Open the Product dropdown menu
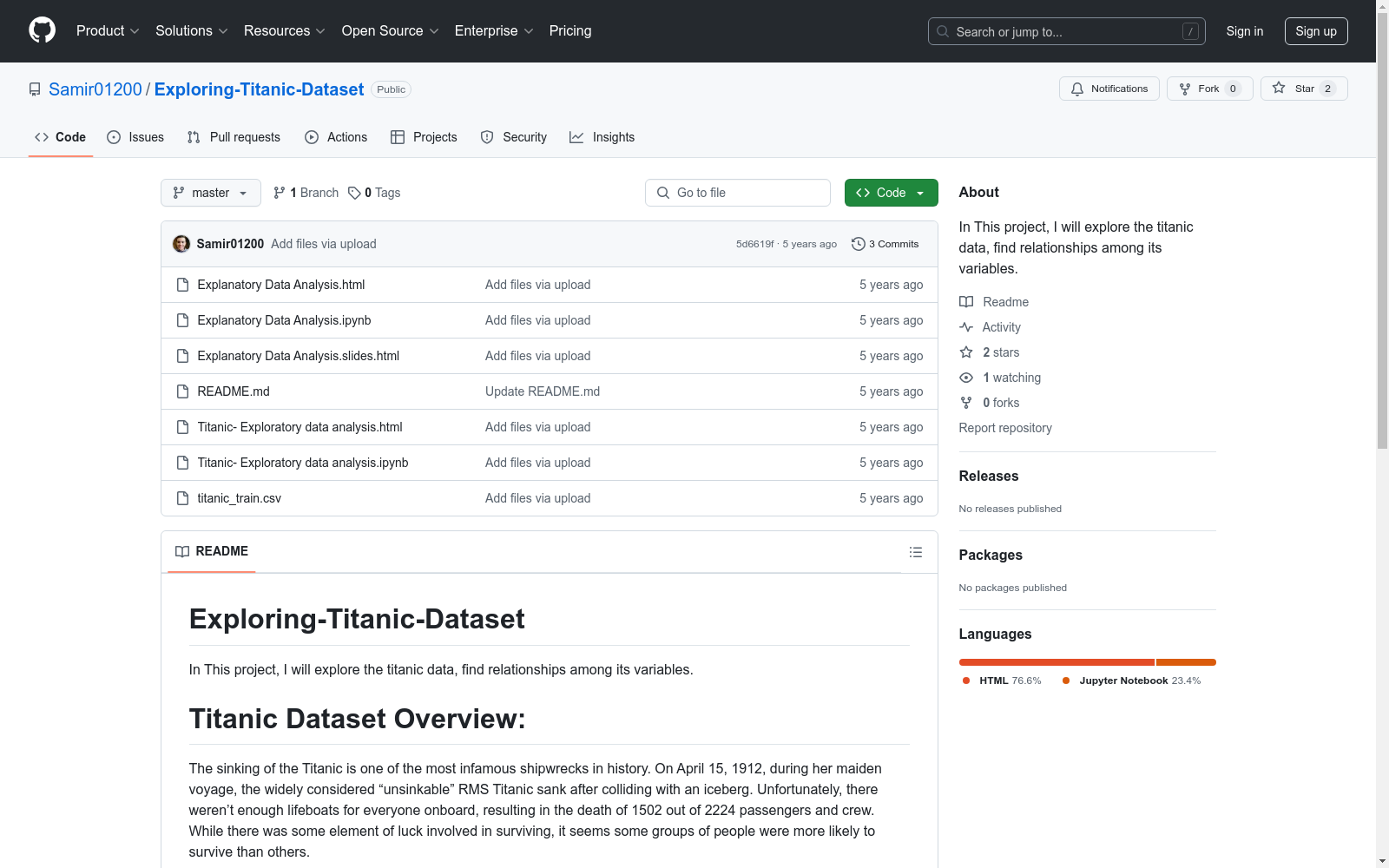The width and height of the screenshot is (1389, 868). pyautogui.click(x=108, y=30)
